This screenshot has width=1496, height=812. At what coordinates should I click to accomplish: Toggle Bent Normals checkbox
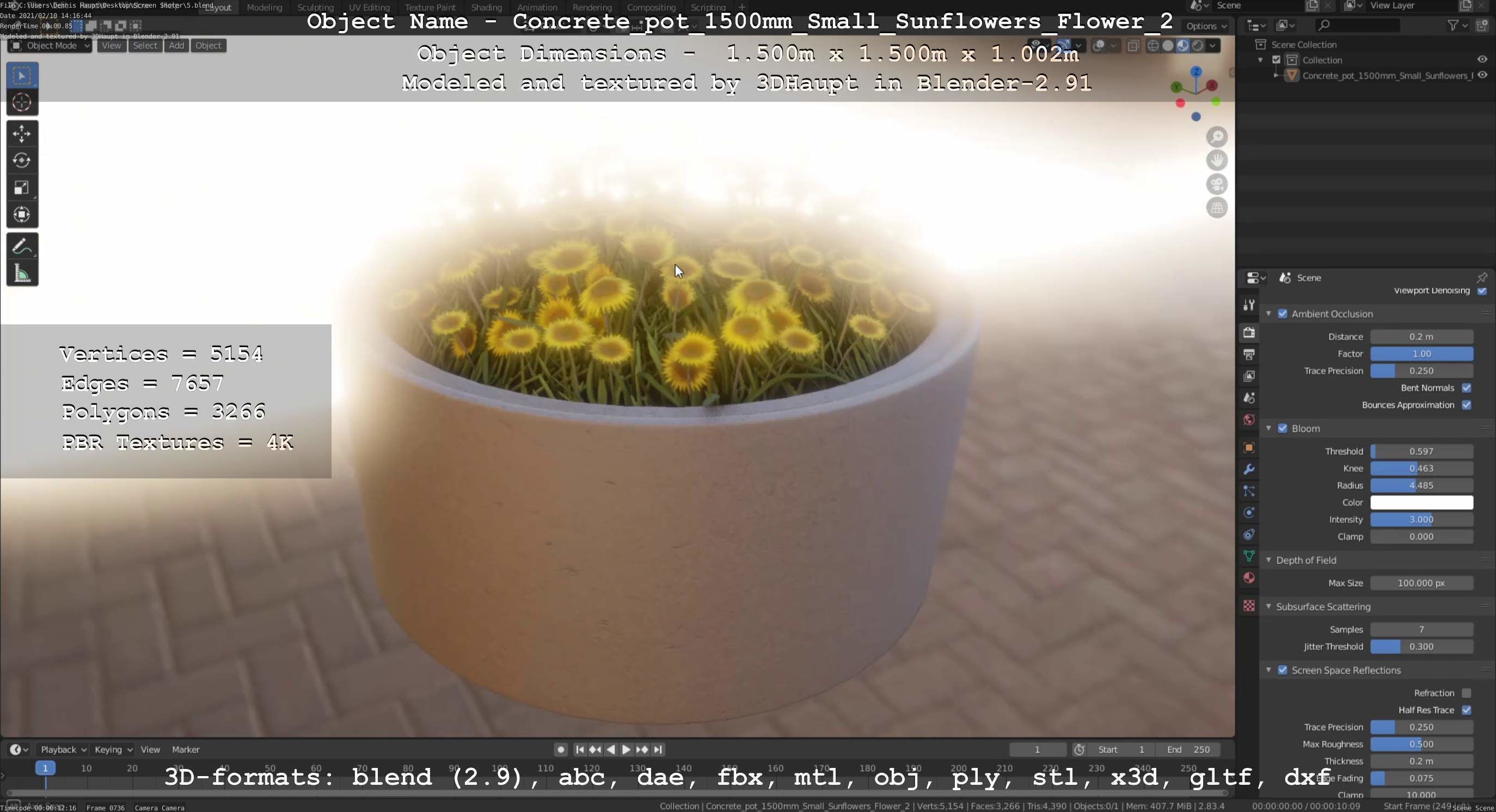click(x=1467, y=387)
